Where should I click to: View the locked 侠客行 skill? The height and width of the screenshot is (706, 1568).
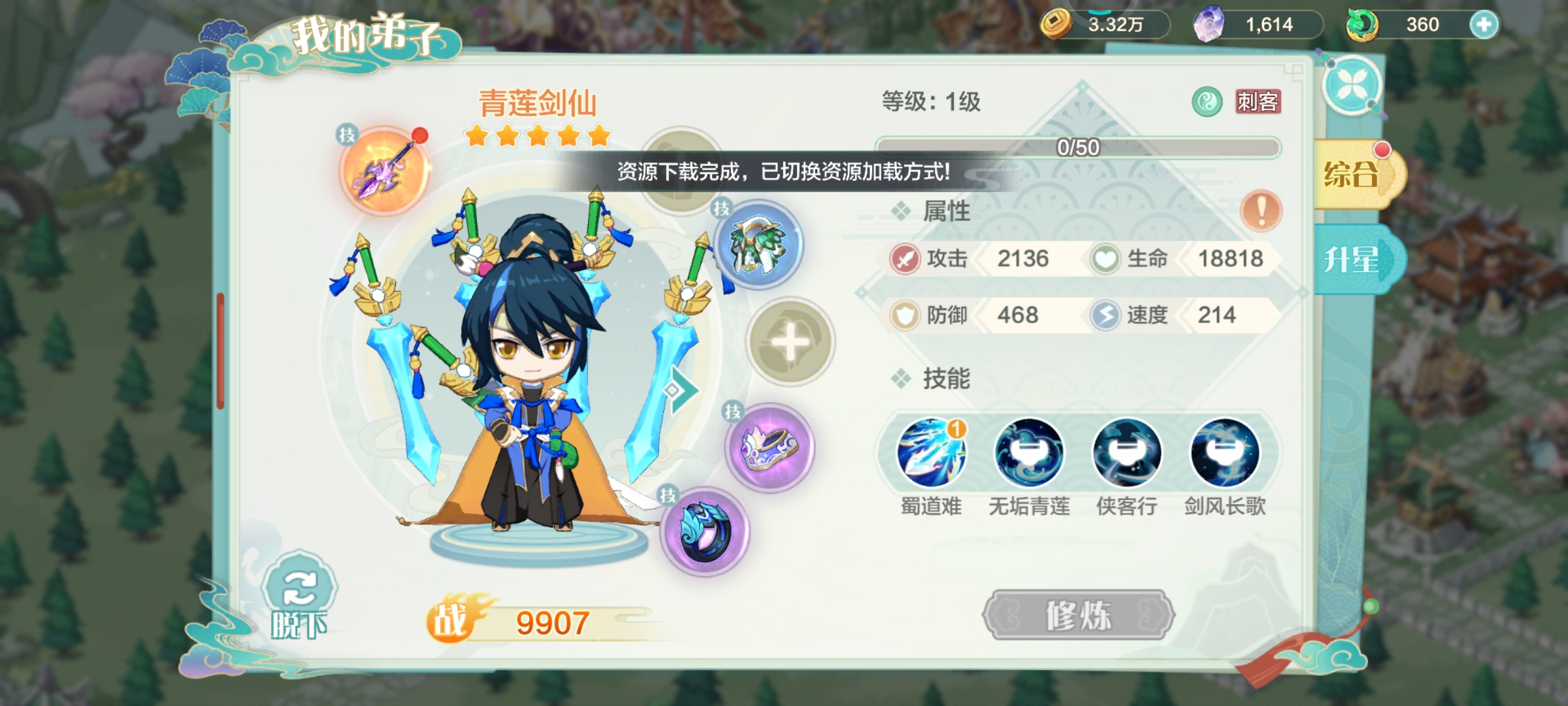[1127, 452]
